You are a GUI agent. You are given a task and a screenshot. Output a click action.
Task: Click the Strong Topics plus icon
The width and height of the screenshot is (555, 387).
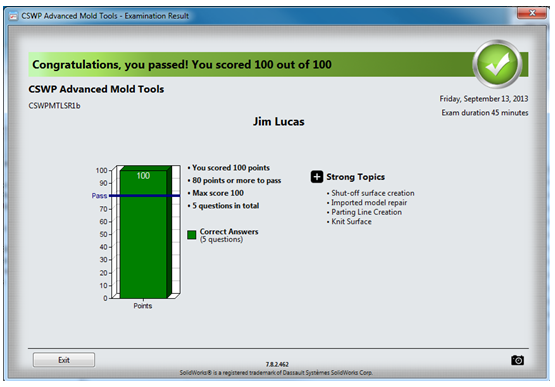[317, 177]
